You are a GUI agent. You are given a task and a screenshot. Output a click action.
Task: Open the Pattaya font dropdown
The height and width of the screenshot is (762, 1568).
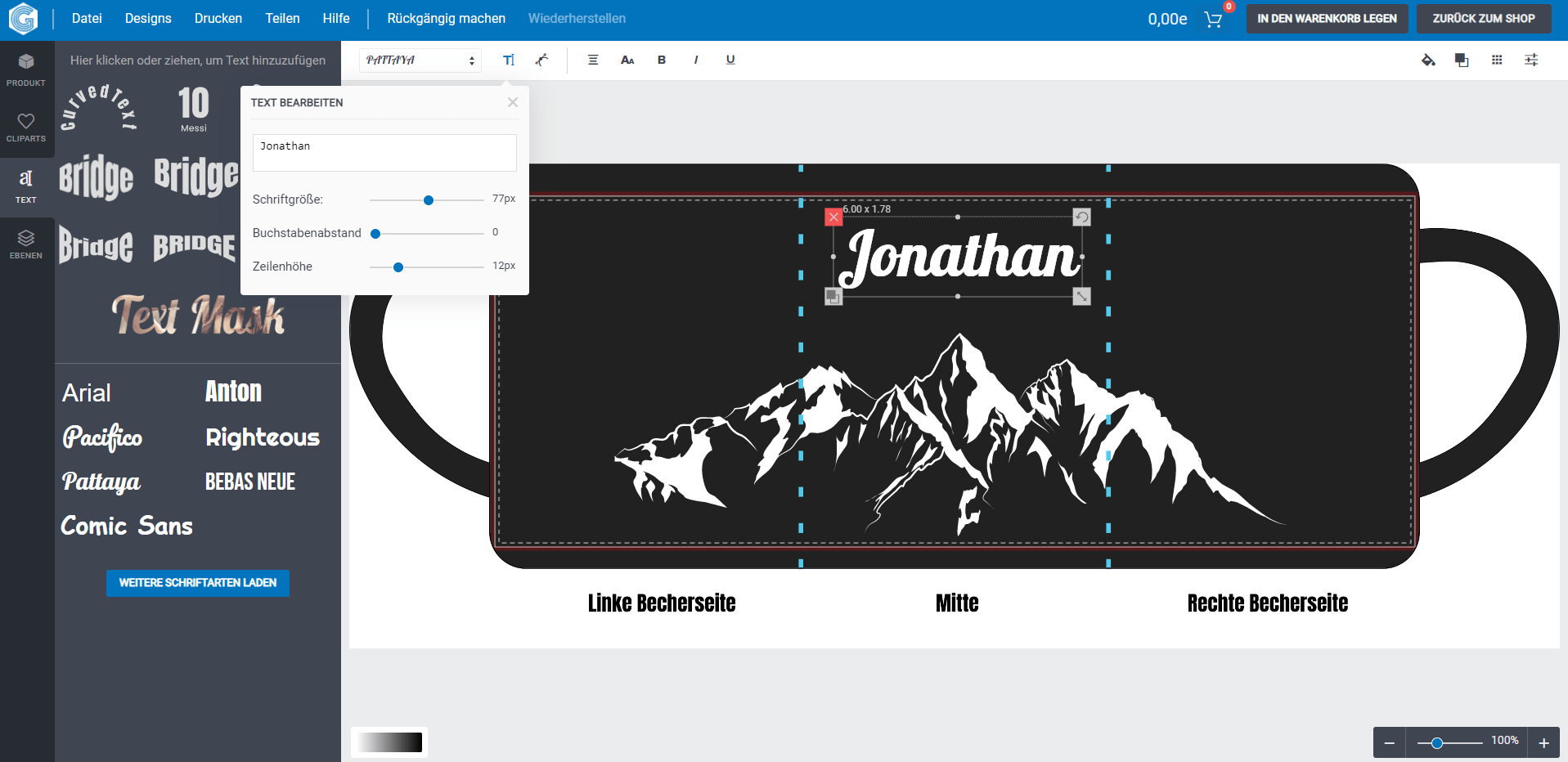pos(420,61)
